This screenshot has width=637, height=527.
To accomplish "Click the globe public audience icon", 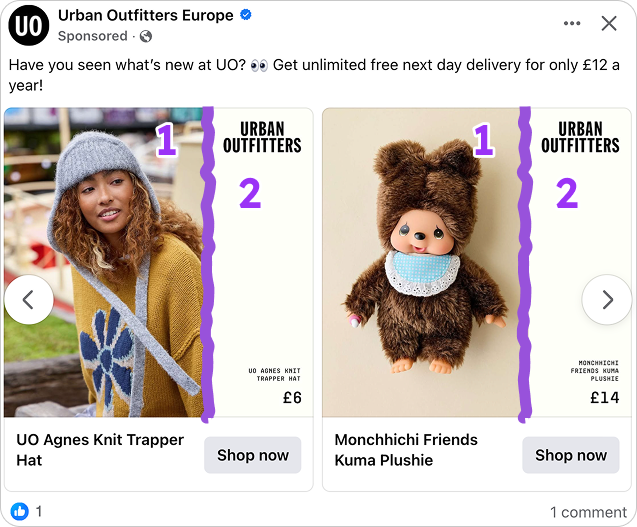I will pyautogui.click(x=146, y=37).
